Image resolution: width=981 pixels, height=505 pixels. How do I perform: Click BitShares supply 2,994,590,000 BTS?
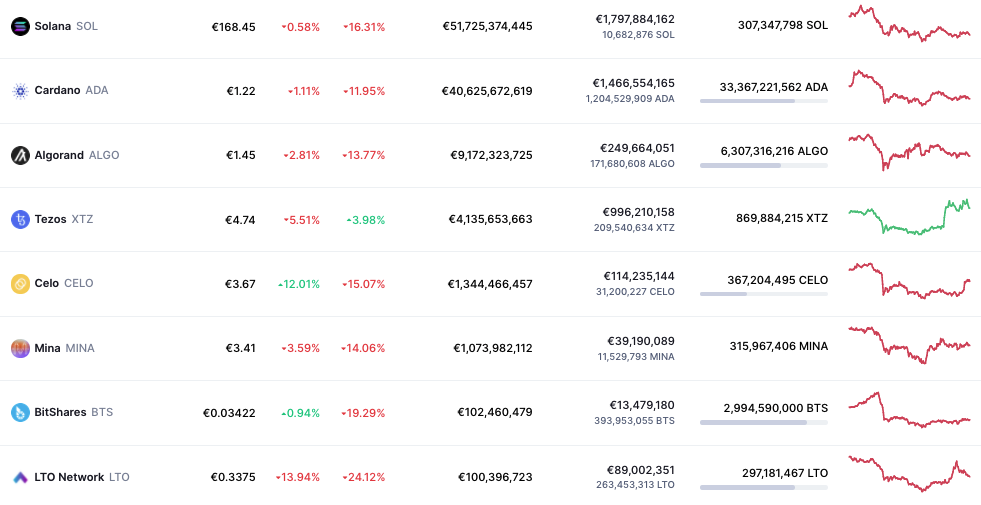(776, 408)
